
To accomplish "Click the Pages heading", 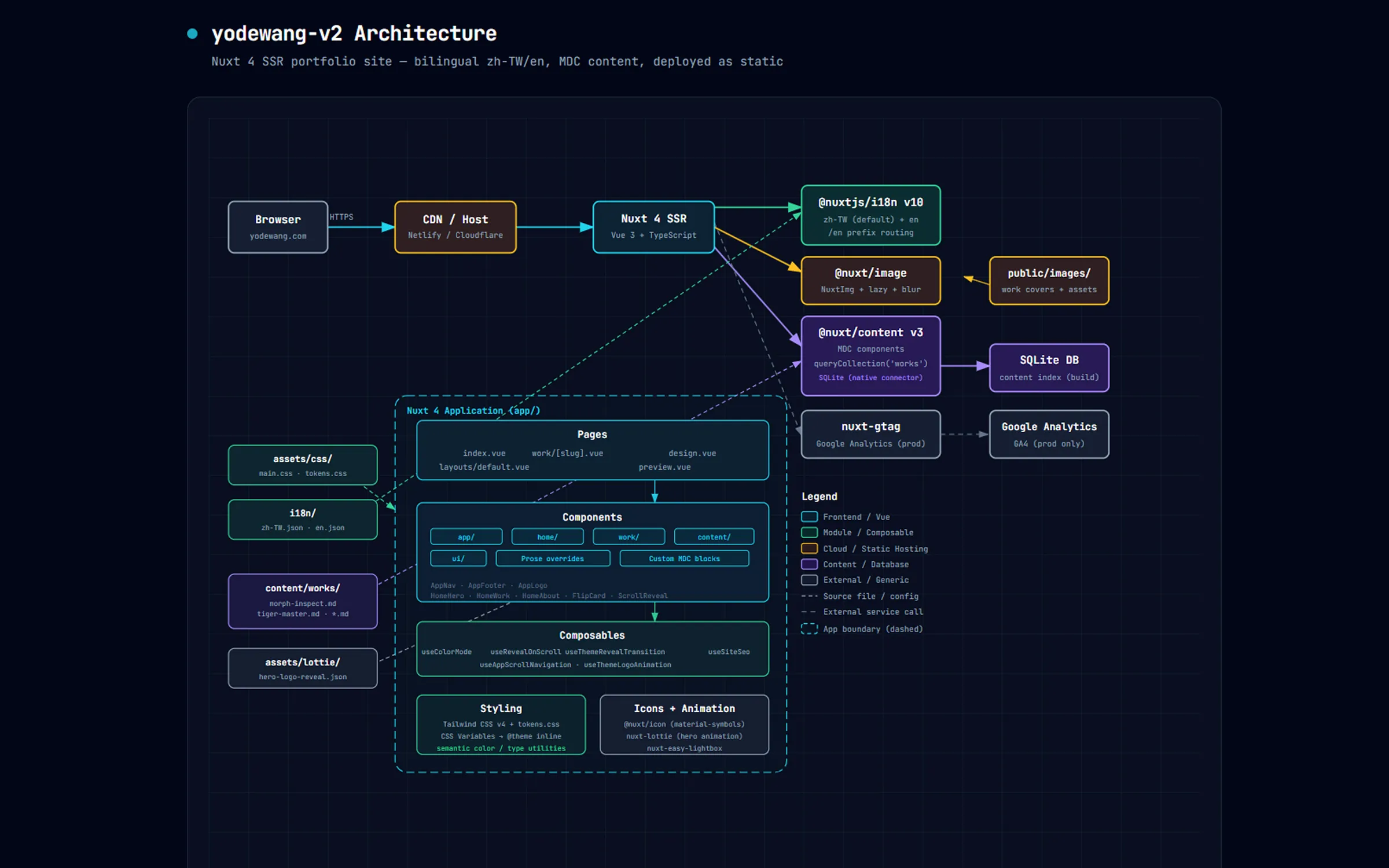I will 592,435.
